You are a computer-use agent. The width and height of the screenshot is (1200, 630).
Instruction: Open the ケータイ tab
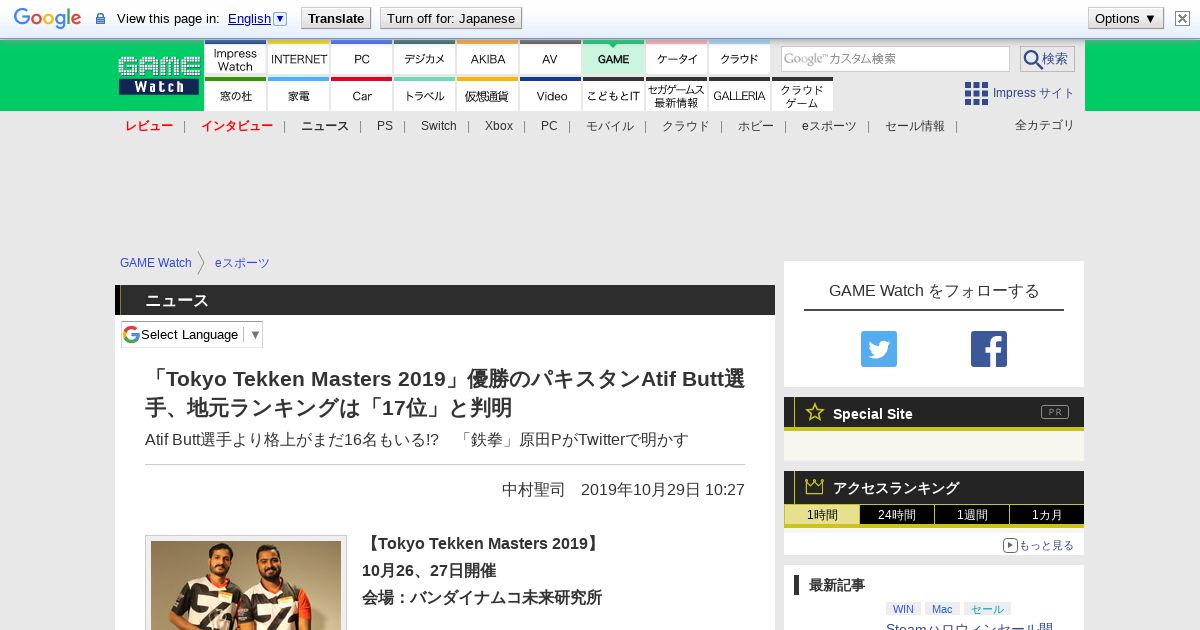tap(677, 59)
